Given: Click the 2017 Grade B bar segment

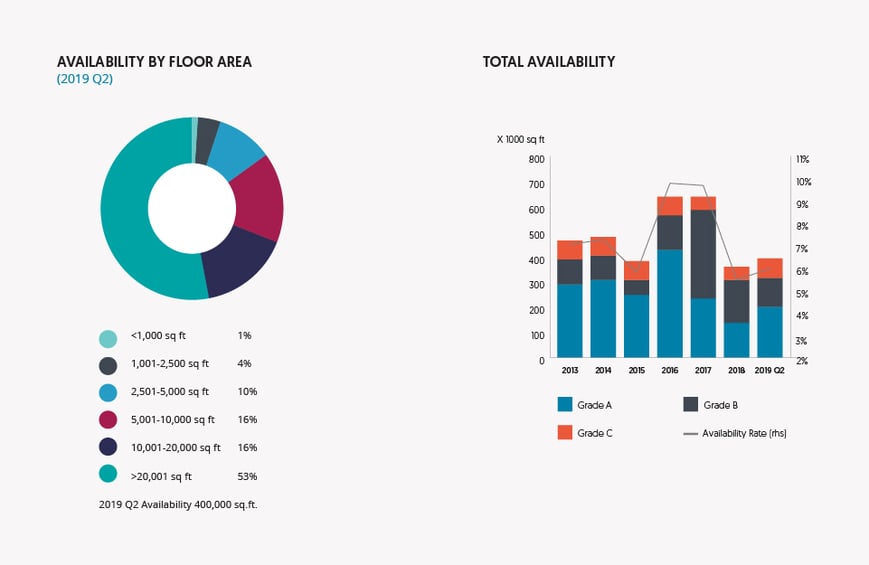Looking at the screenshot, I should tap(703, 254).
